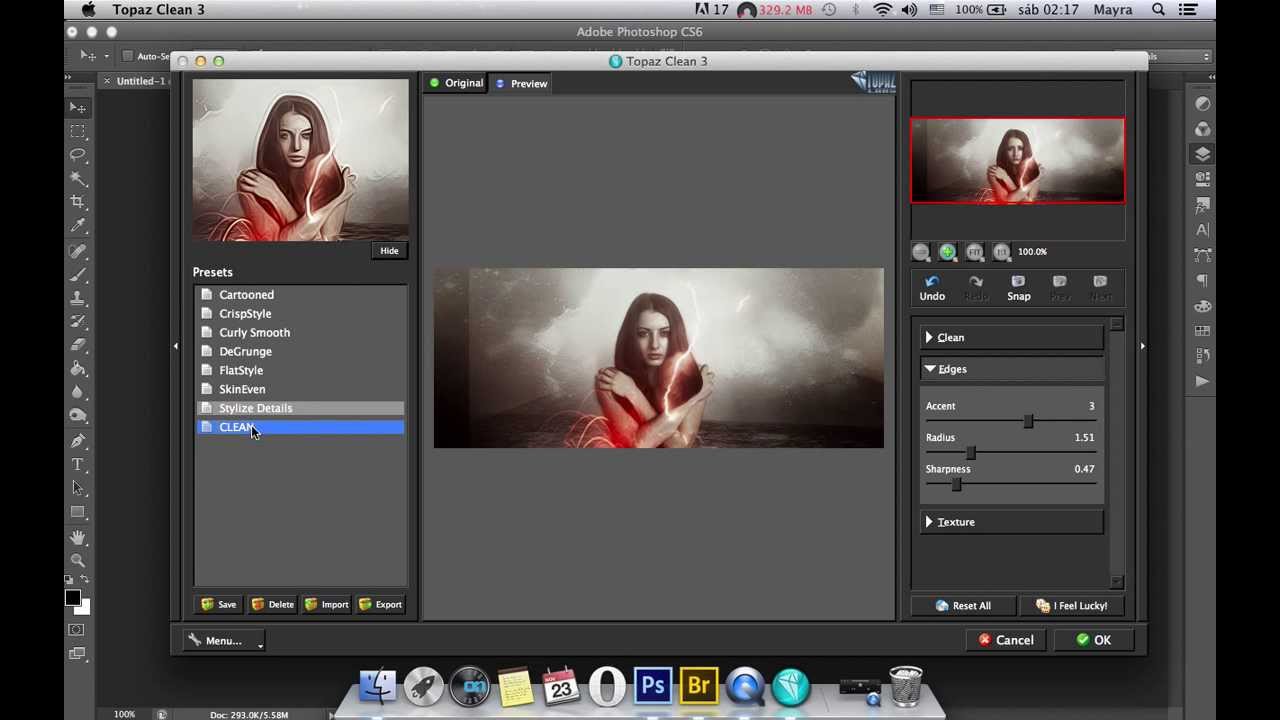This screenshot has width=1280, height=720.
Task: Collapse right settings panel arrow
Action: tap(1142, 346)
